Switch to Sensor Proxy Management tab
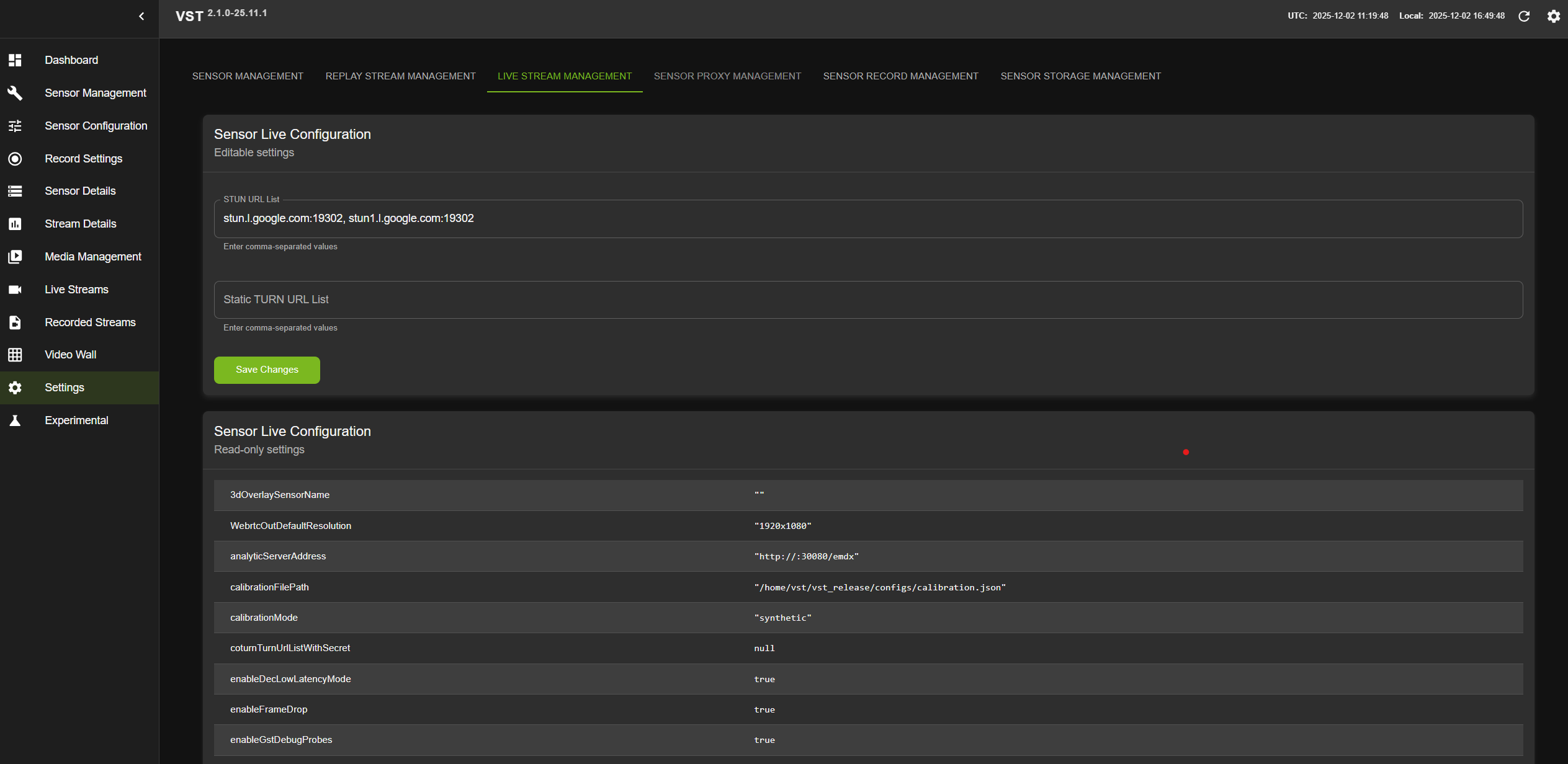This screenshot has width=1568, height=764. [727, 76]
